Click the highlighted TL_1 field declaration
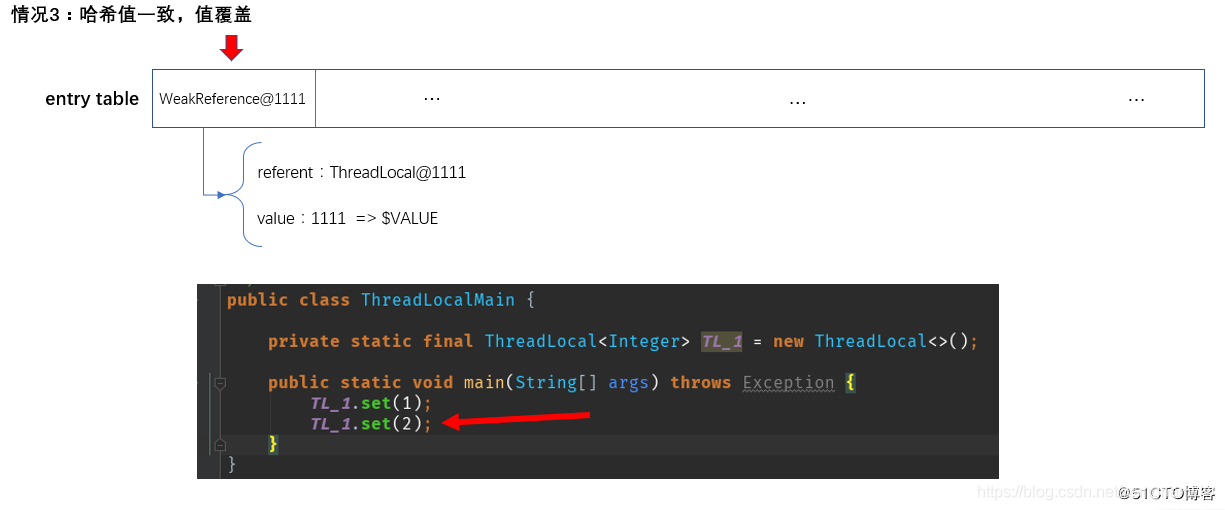Image resolution: width=1225 pixels, height=510 pixels. click(x=722, y=341)
